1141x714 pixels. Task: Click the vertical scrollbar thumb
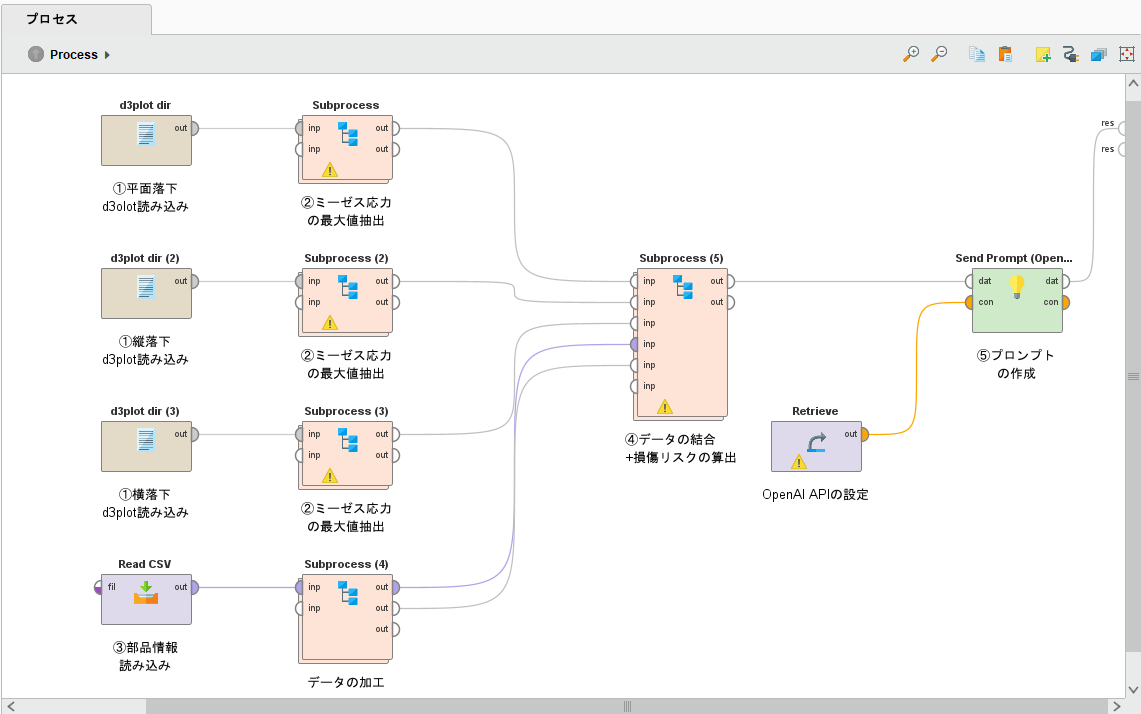pos(1133,376)
